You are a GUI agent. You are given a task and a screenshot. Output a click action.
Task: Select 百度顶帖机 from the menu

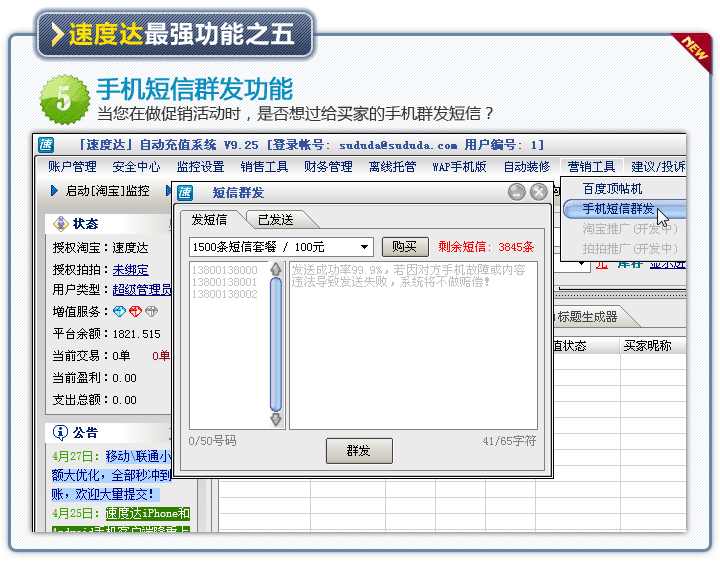(613, 189)
